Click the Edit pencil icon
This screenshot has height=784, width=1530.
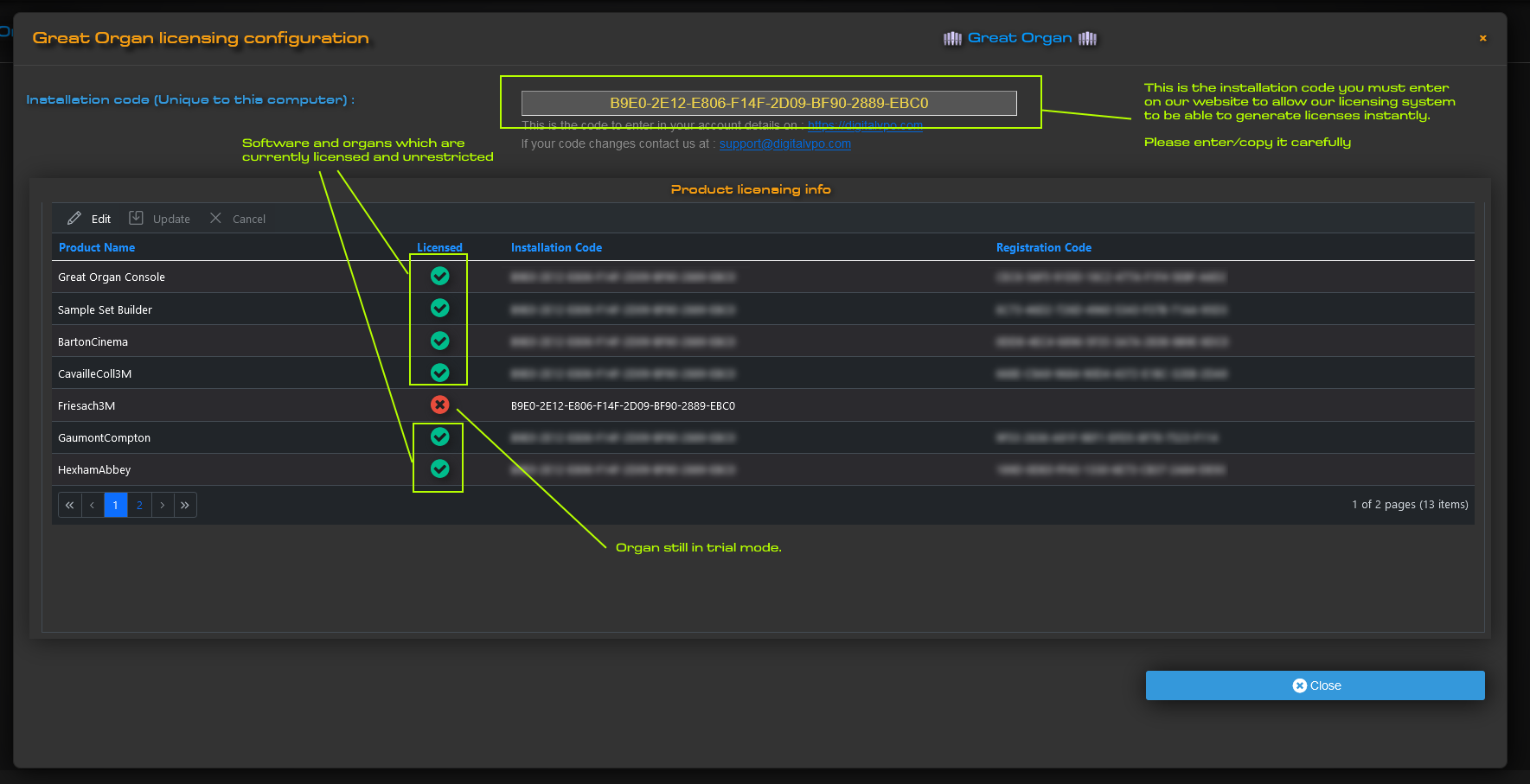tap(74, 218)
